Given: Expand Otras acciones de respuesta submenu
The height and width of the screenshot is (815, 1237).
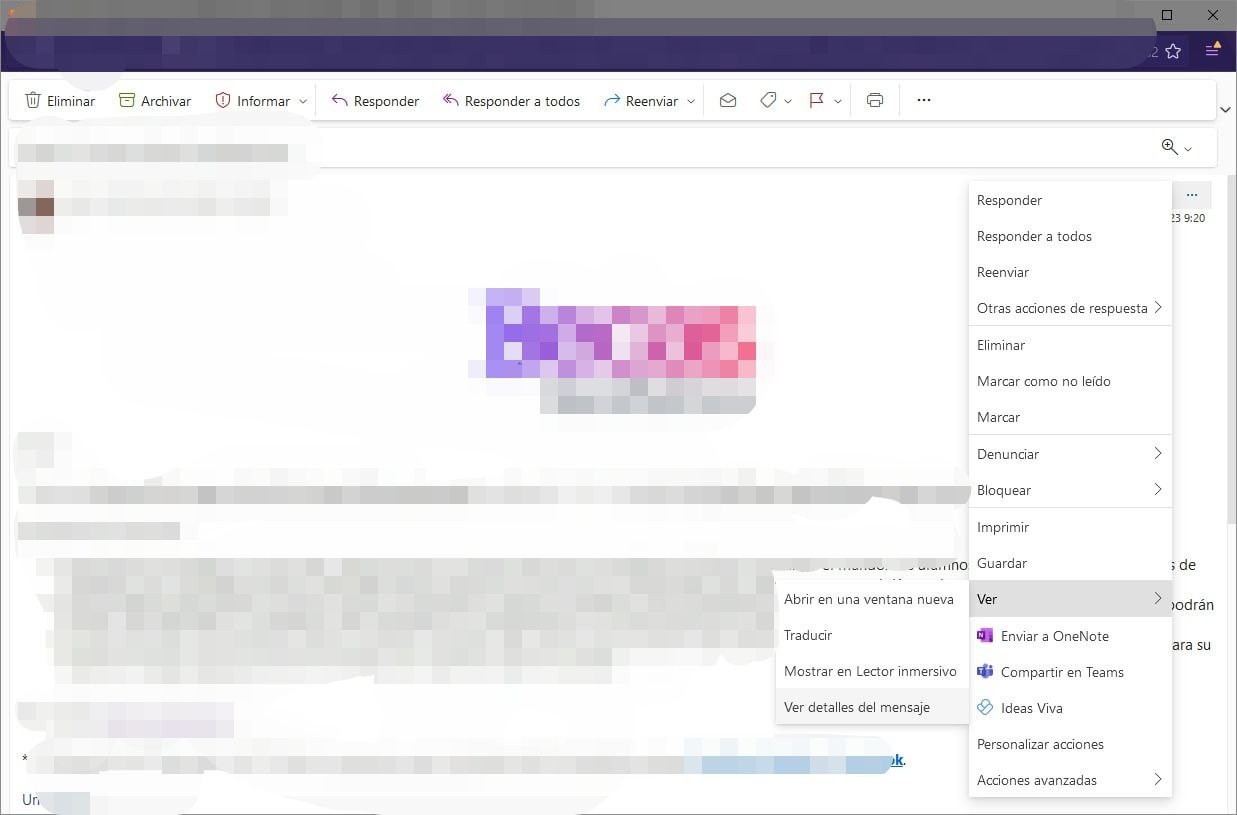Looking at the screenshot, I should coord(1070,308).
